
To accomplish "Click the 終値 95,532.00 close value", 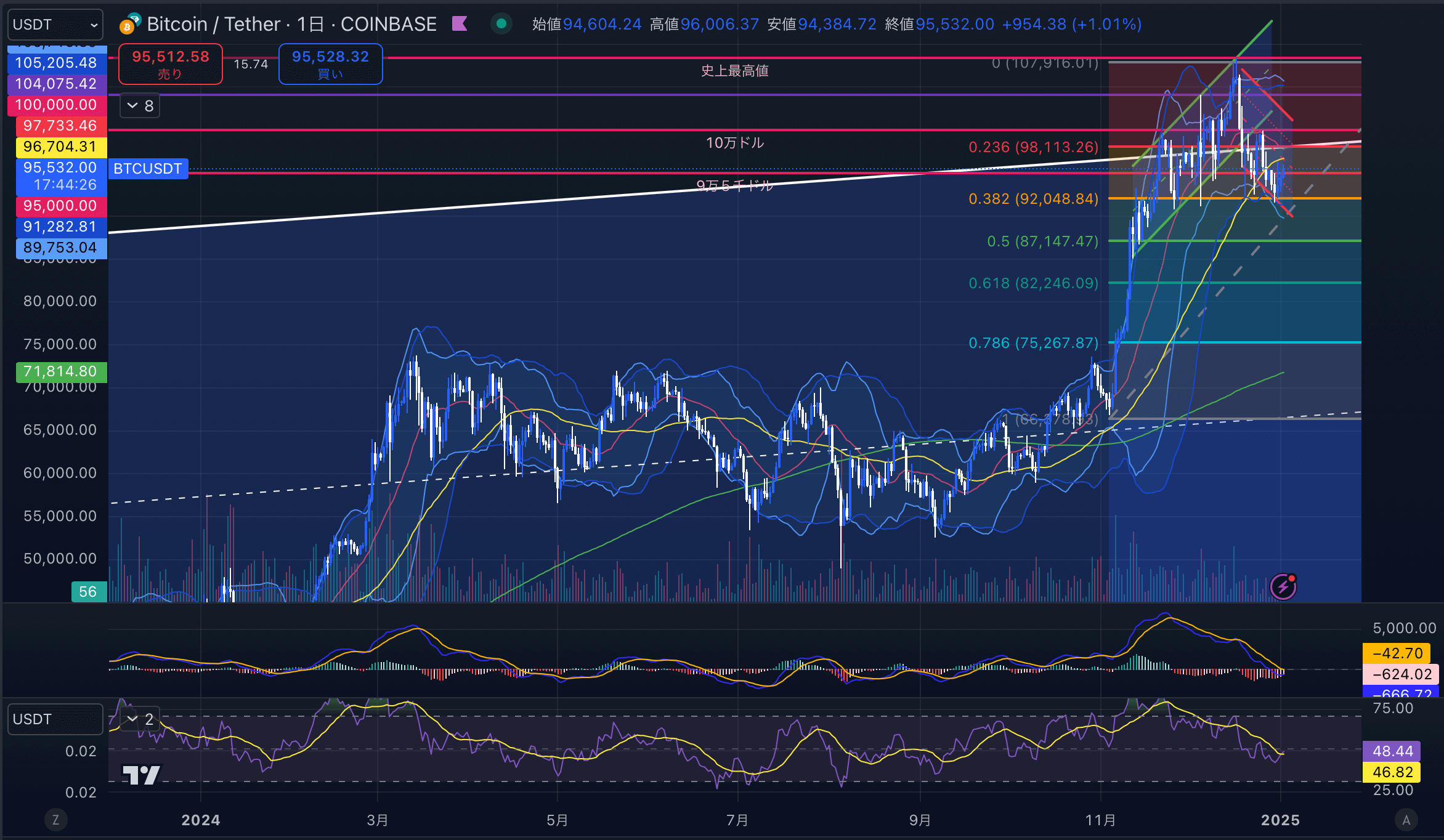I will coord(939,24).
